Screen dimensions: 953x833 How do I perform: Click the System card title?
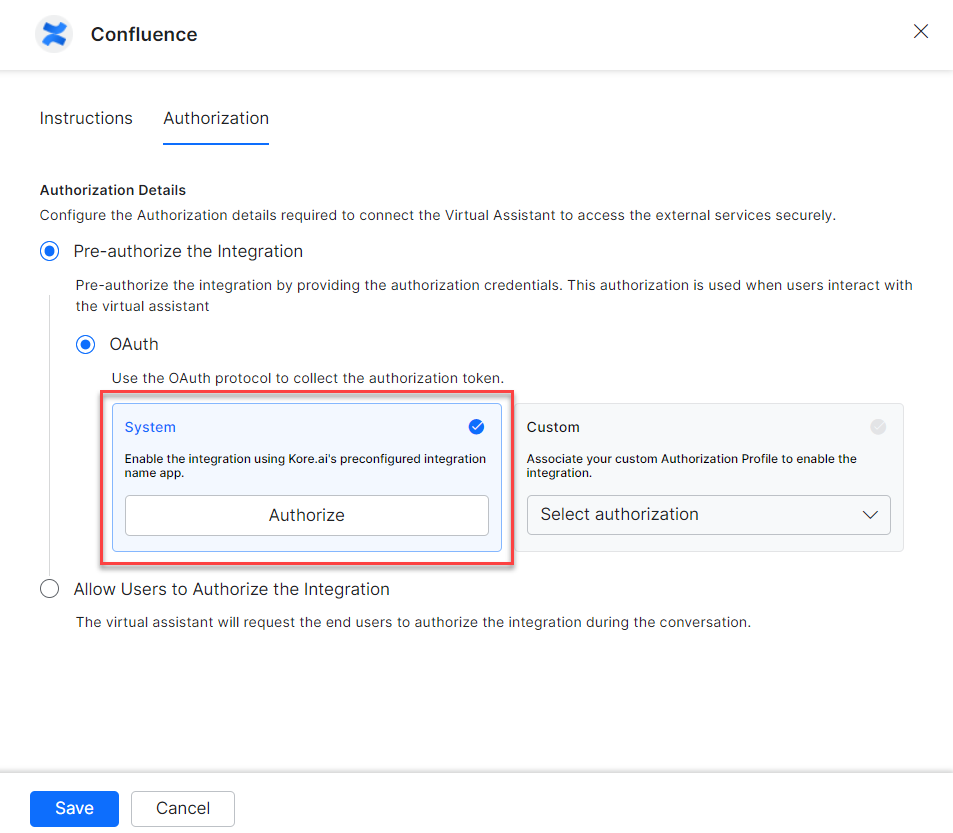(150, 427)
